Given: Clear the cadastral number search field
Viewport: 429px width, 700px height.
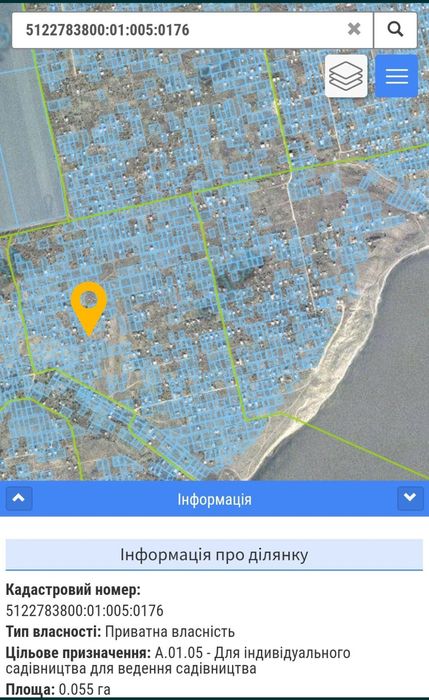Looking at the screenshot, I should (x=354, y=29).
